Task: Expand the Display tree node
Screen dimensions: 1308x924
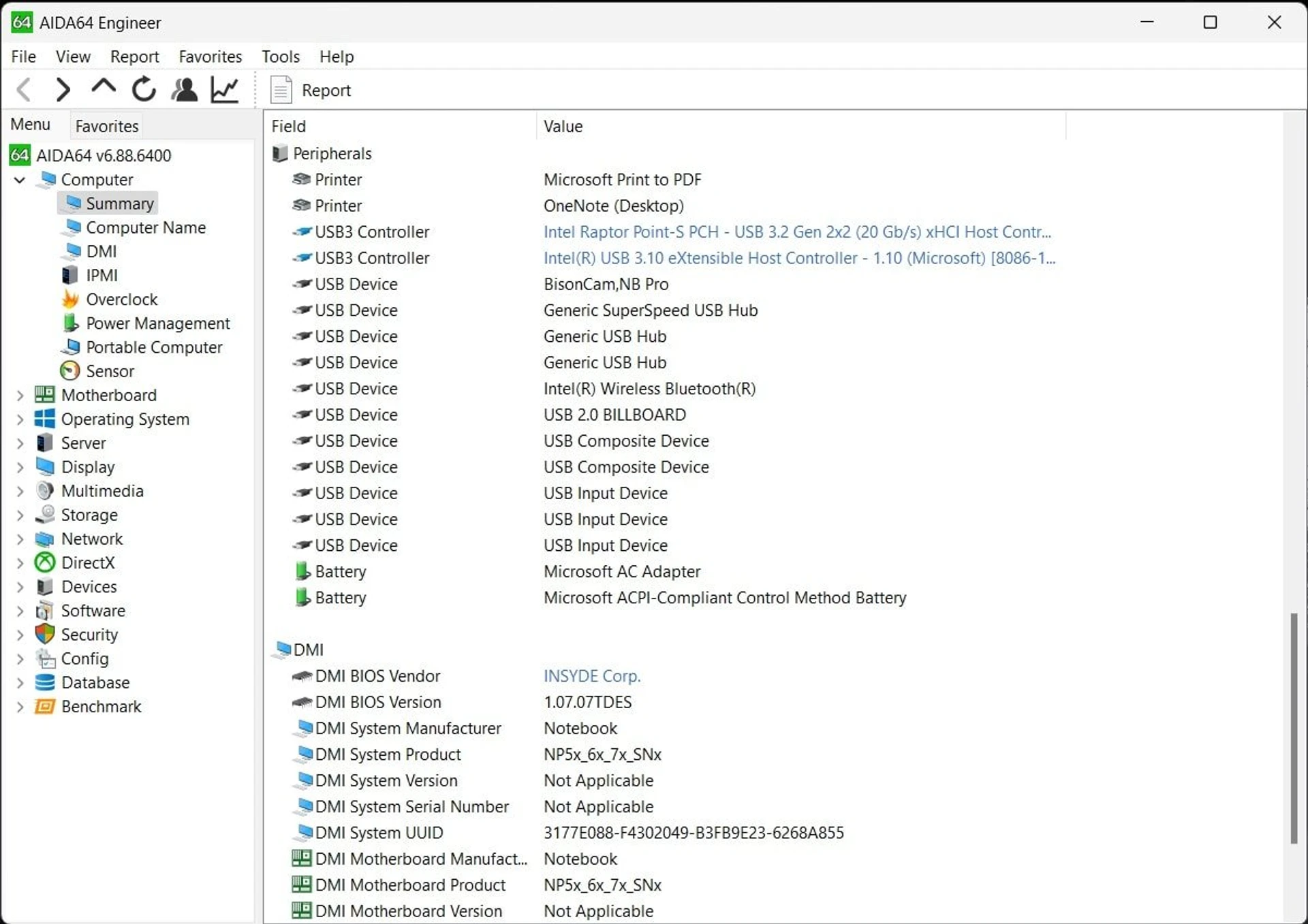Action: click(20, 467)
